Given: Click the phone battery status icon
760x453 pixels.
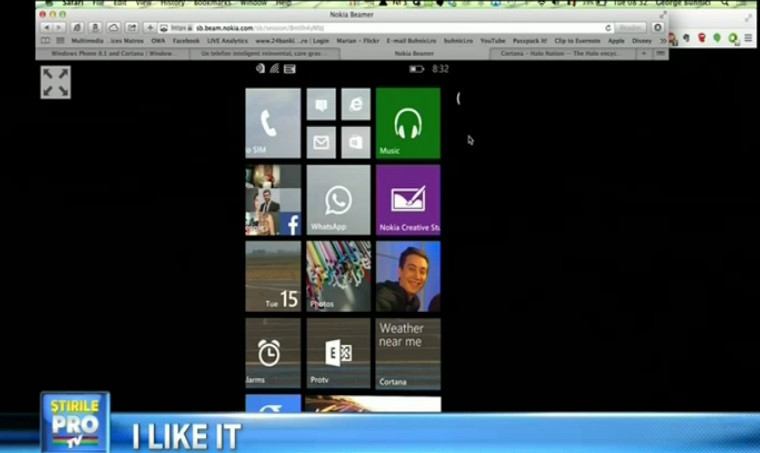Looking at the screenshot, I should 416,69.
